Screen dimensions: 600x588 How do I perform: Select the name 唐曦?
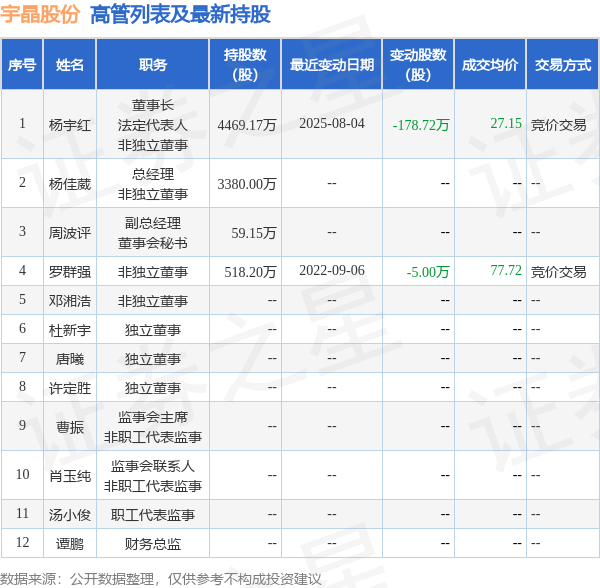pos(70,359)
